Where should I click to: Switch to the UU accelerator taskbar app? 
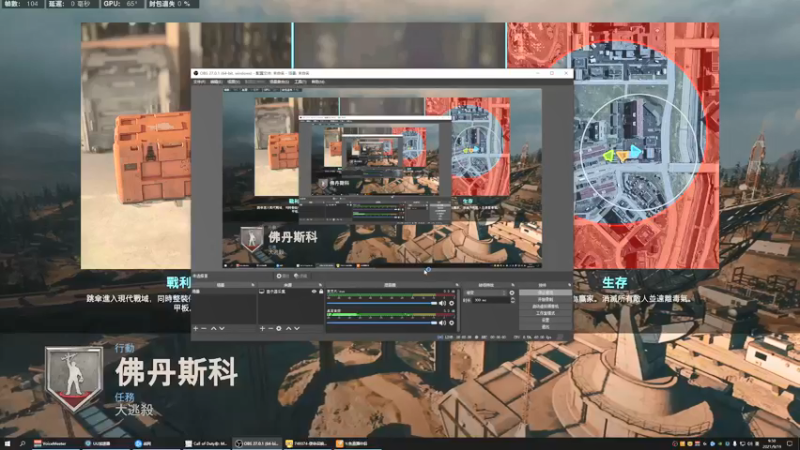(106, 444)
